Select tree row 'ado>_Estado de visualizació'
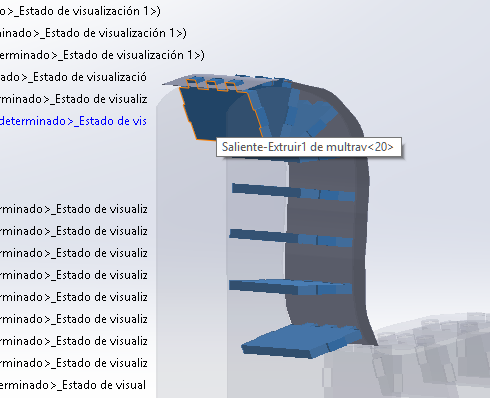This screenshot has height=398, width=490. point(73,77)
